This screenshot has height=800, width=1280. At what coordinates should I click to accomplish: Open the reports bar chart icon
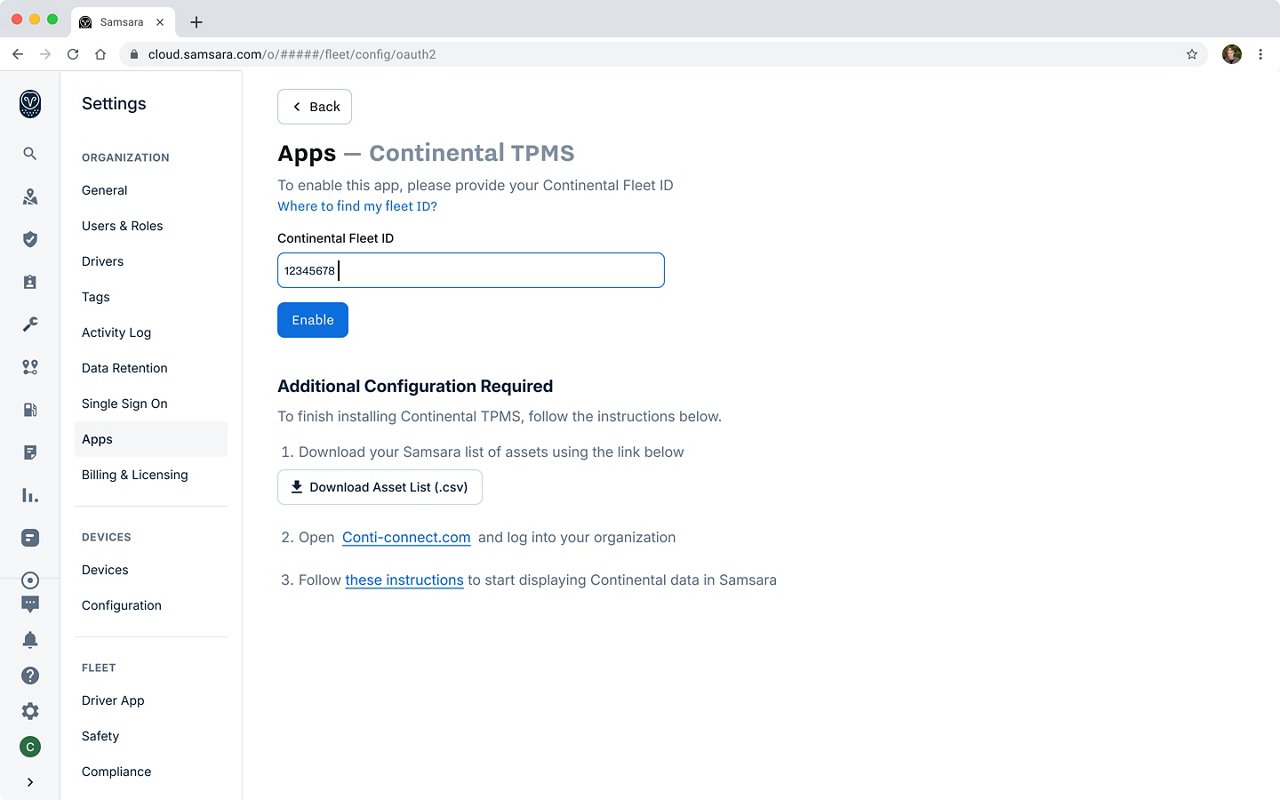[30, 495]
